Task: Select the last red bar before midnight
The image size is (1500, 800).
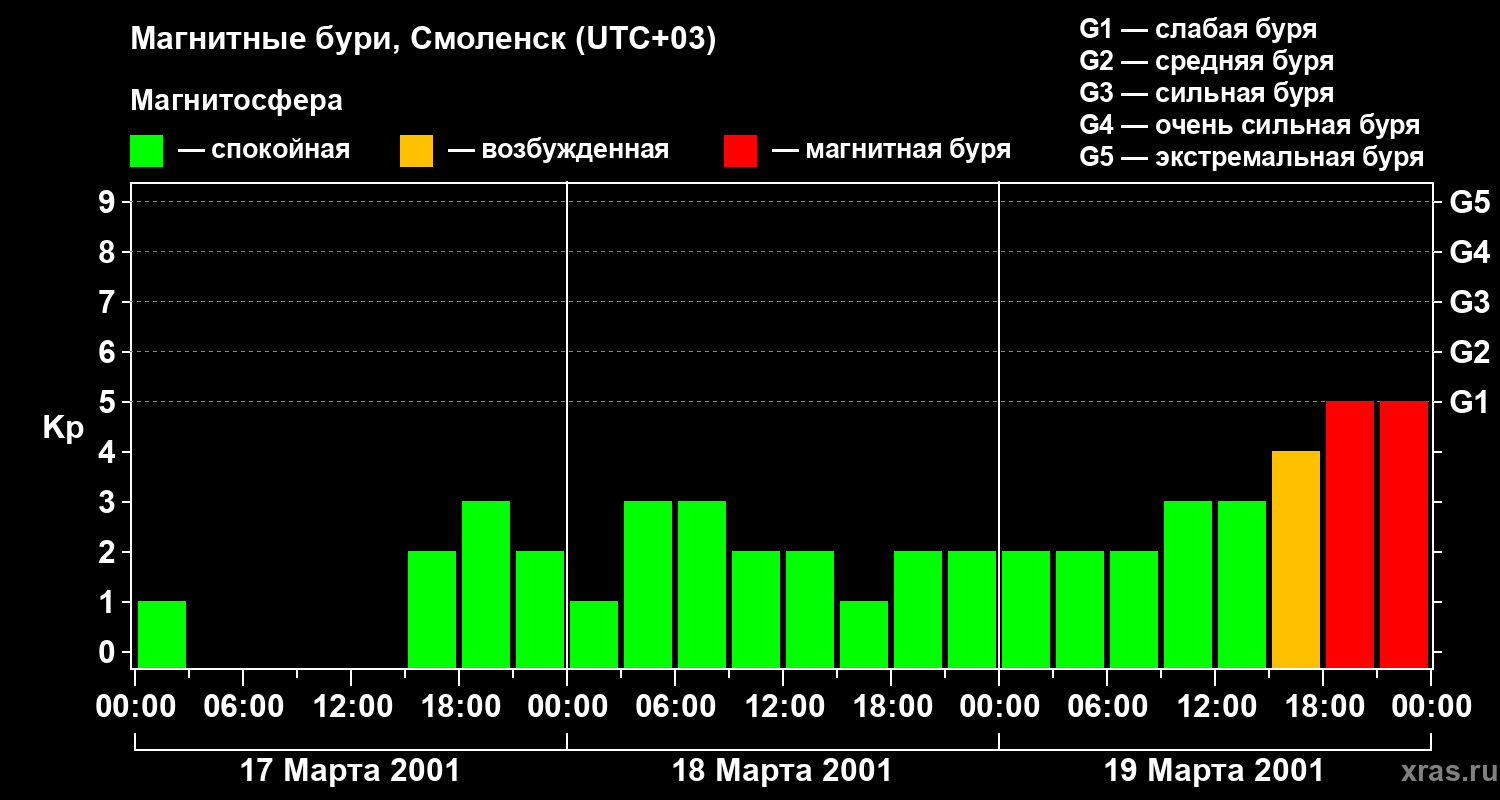Action: tap(1404, 534)
